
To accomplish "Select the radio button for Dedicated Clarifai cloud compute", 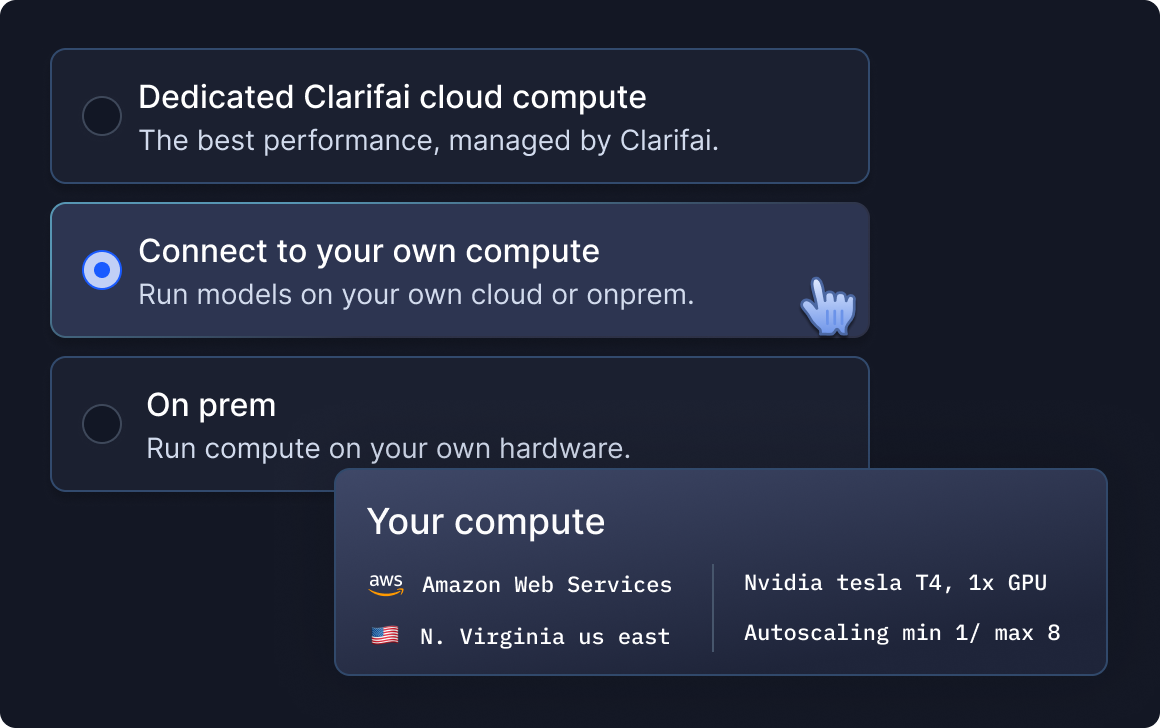I will (x=101, y=116).
